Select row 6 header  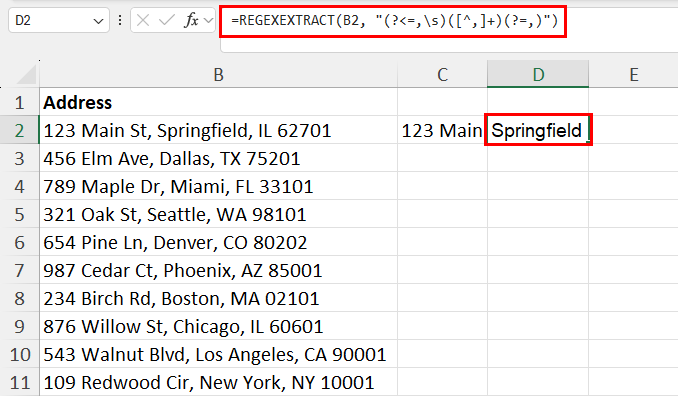click(19, 243)
